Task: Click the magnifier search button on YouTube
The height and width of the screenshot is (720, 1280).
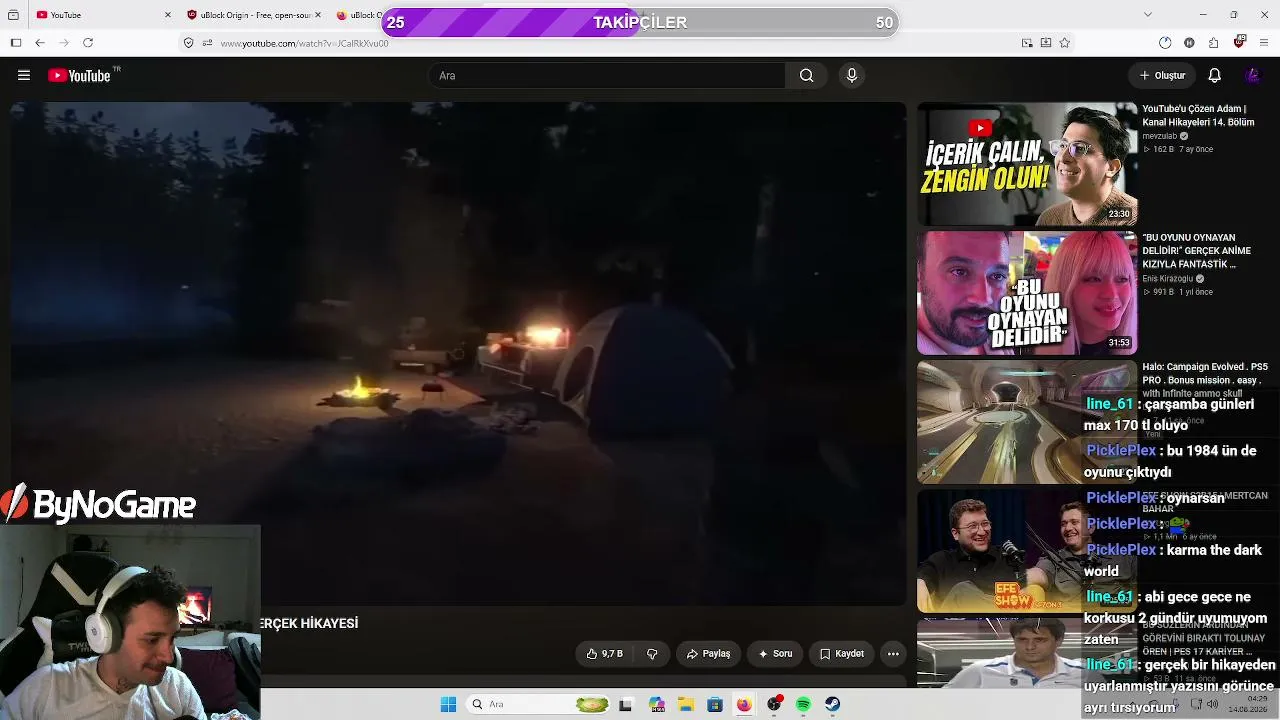Action: pyautogui.click(x=807, y=75)
